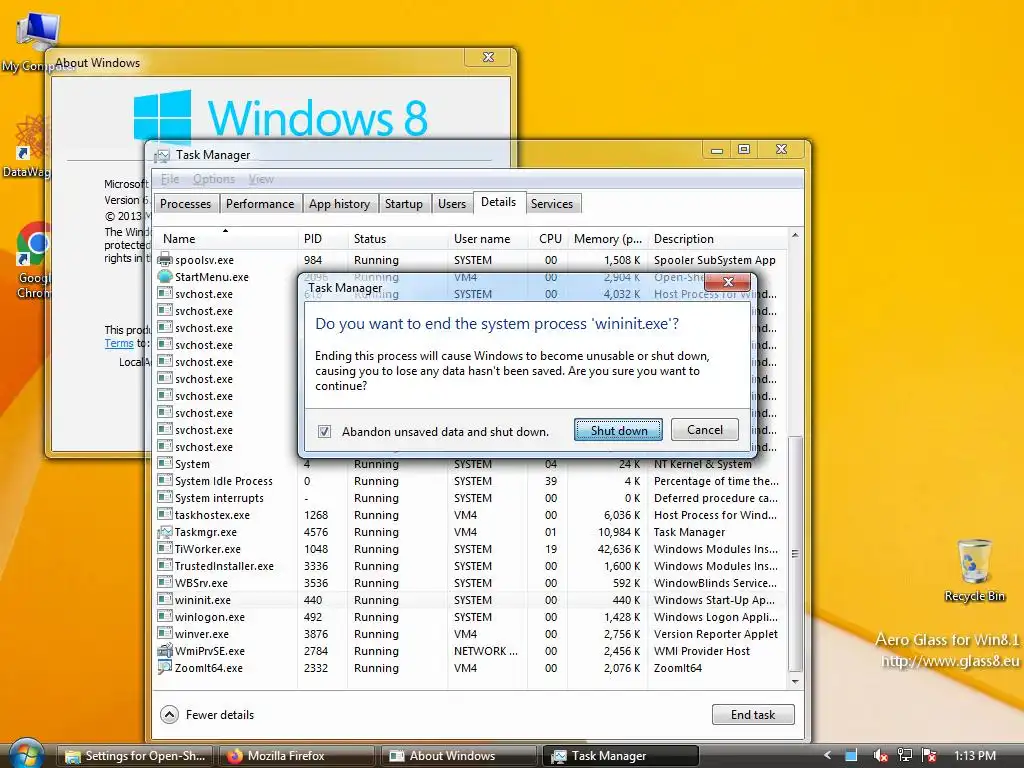This screenshot has height=768, width=1024.
Task: Click the System interrupts row icon
Action: pos(165,498)
